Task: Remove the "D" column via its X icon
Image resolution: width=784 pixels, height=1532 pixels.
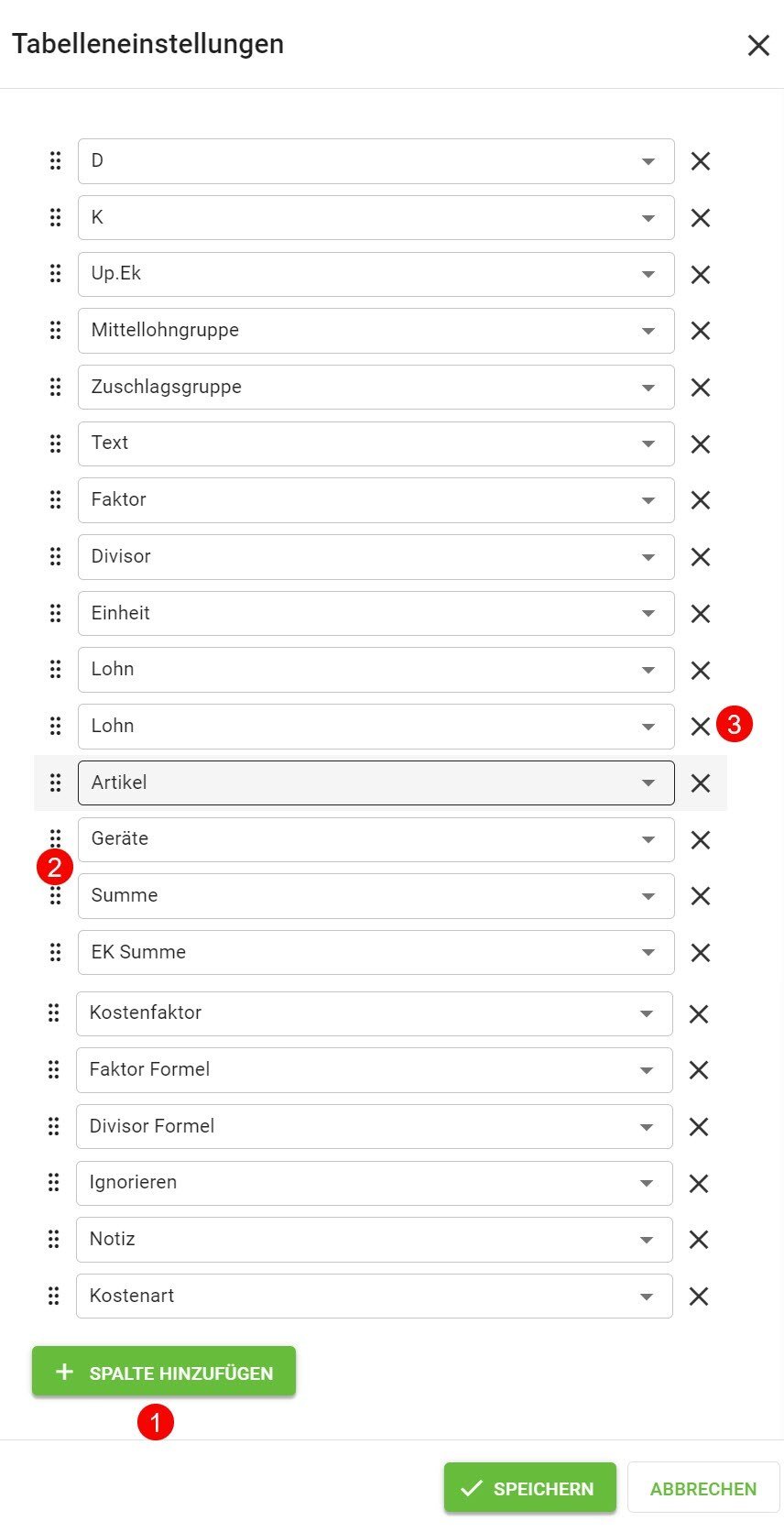Action: pyautogui.click(x=700, y=161)
